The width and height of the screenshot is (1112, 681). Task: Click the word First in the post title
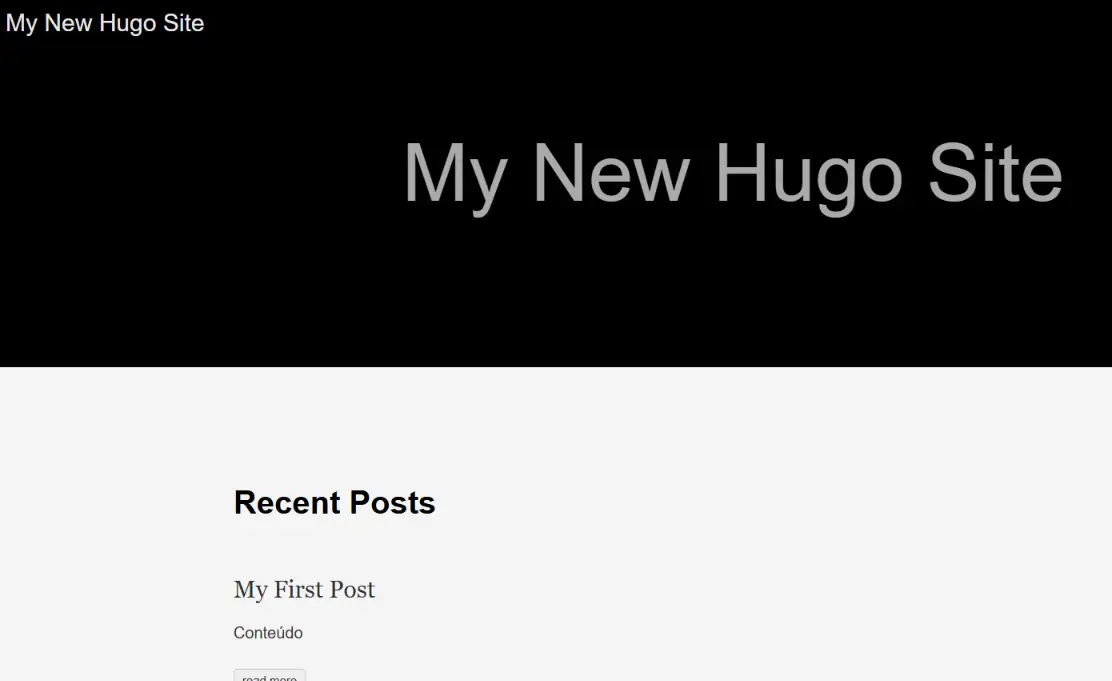tap(299, 589)
